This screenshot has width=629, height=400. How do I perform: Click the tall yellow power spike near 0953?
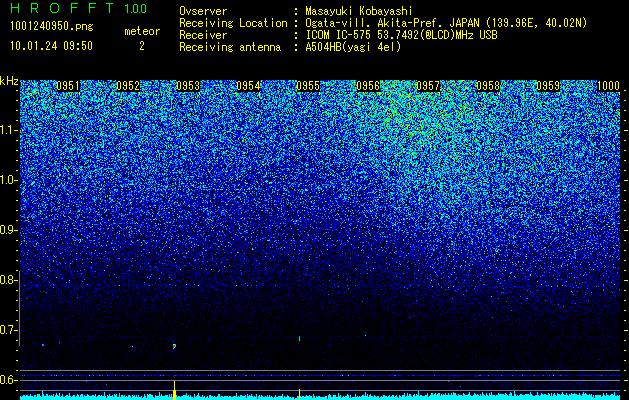click(174, 390)
